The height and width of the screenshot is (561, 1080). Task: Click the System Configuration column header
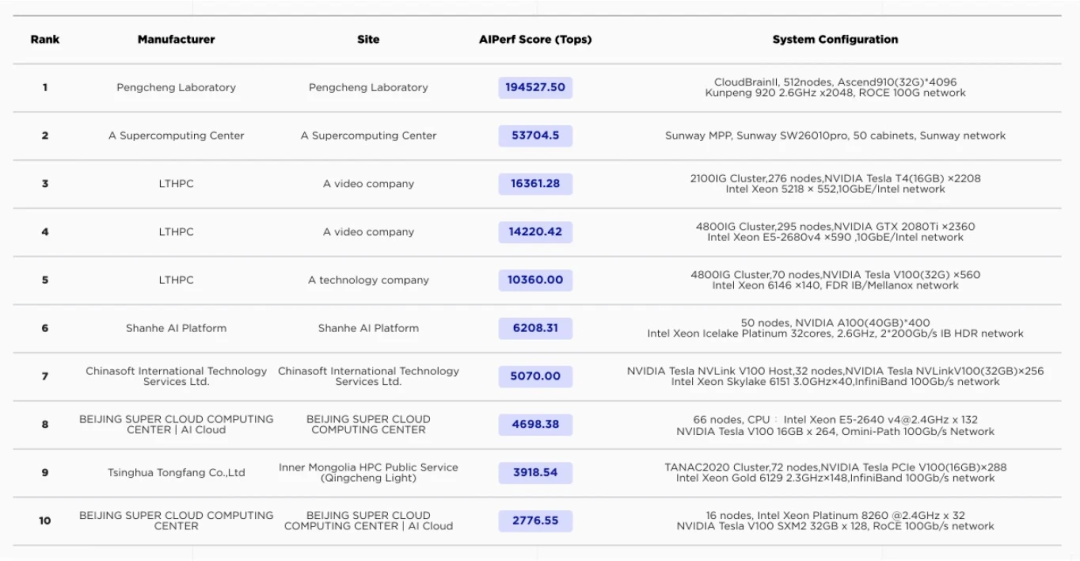pyautogui.click(x=835, y=39)
